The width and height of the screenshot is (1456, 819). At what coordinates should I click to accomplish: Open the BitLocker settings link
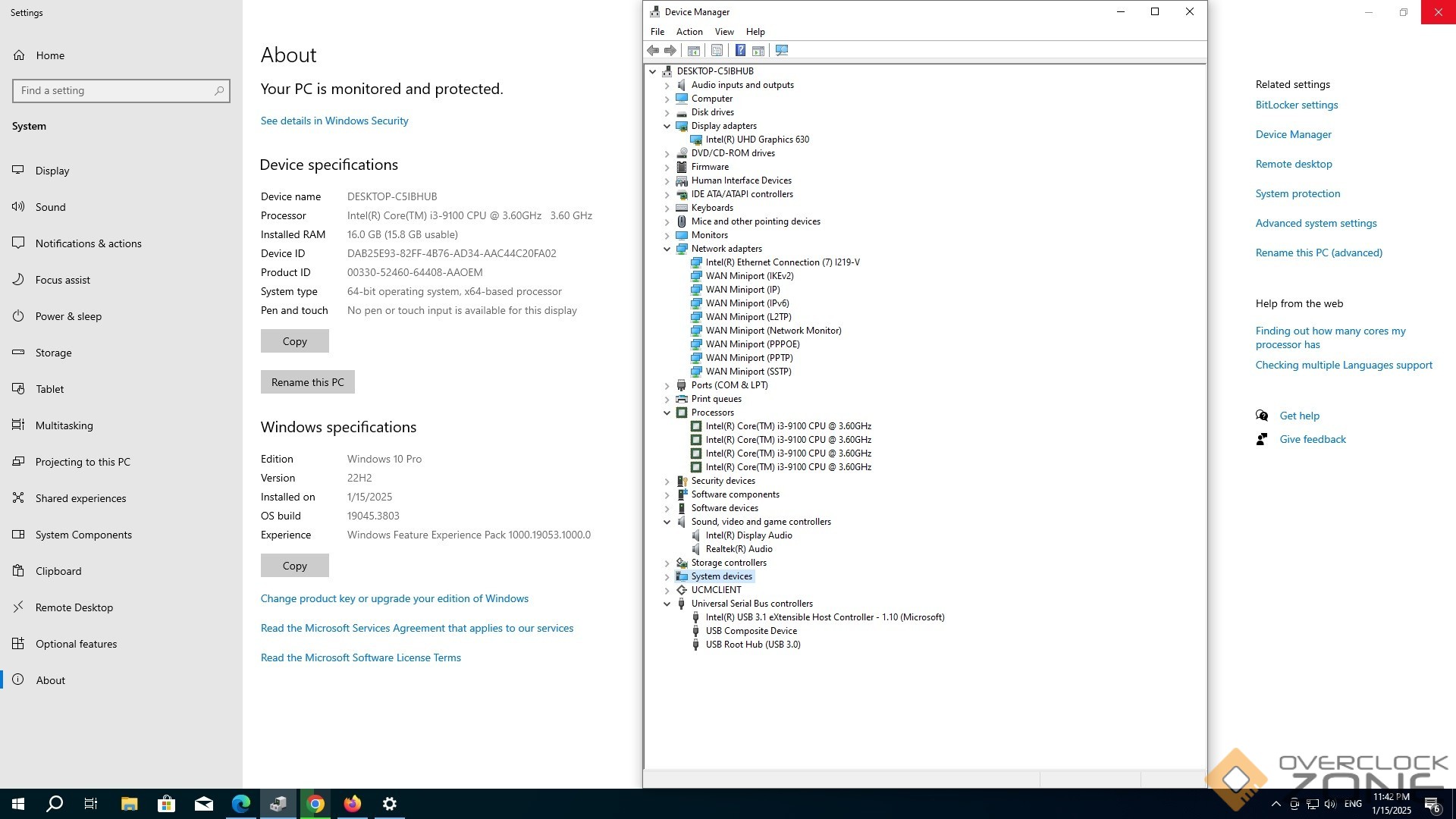[1296, 105]
